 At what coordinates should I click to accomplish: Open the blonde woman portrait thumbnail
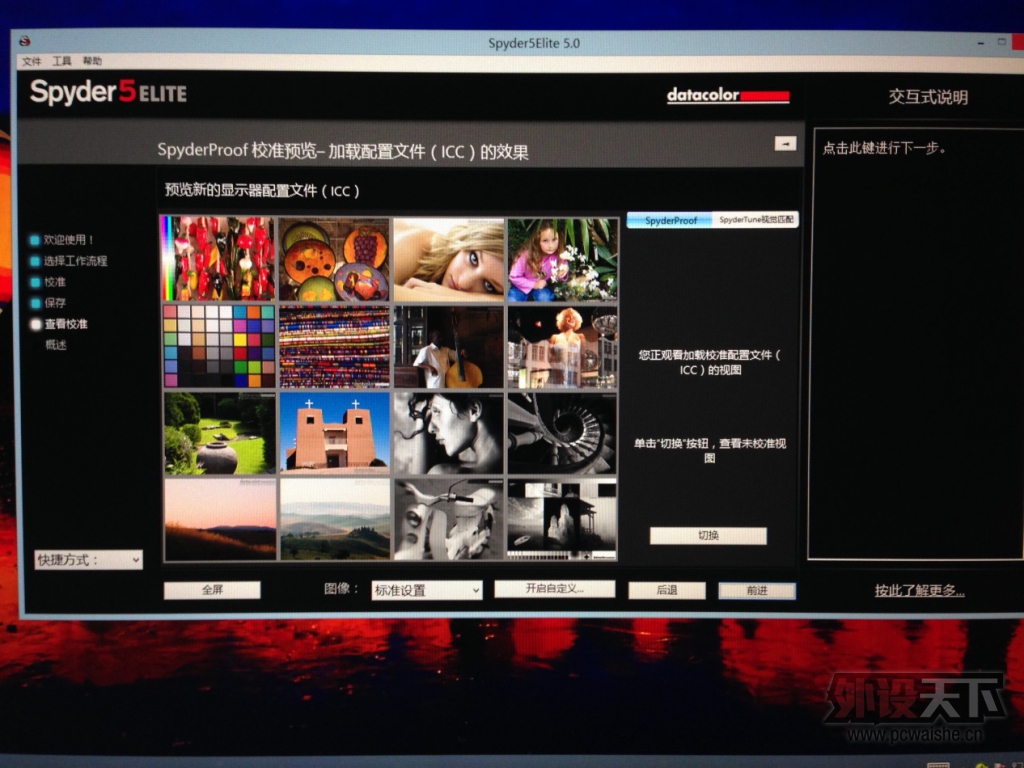click(x=449, y=260)
